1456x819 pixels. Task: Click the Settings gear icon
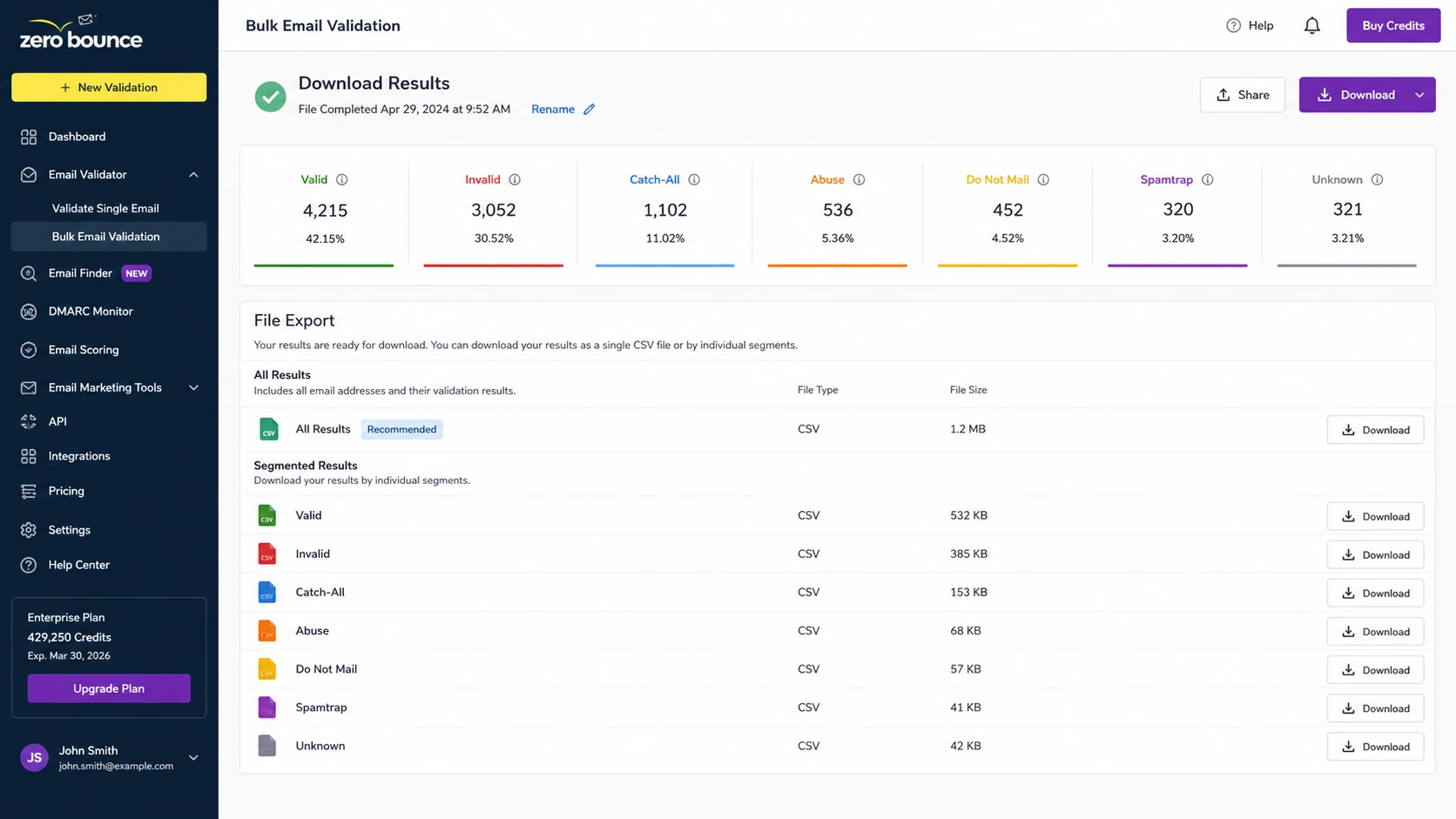(29, 530)
